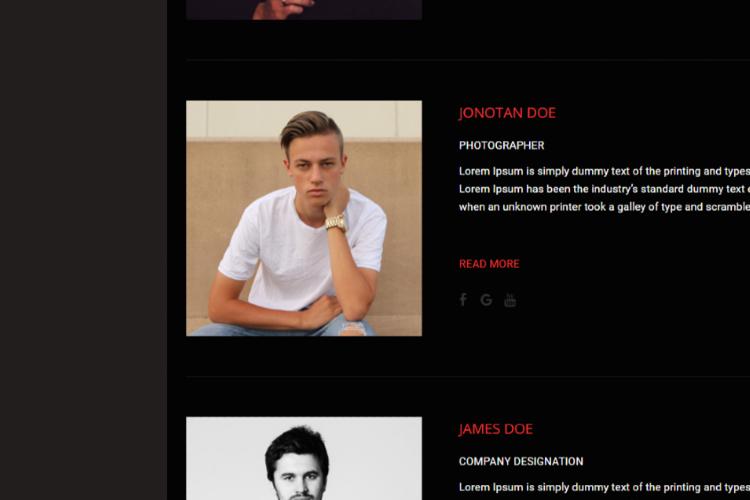Click the line starting 'when an unknown printer'
750x500 pixels.
[604, 207]
